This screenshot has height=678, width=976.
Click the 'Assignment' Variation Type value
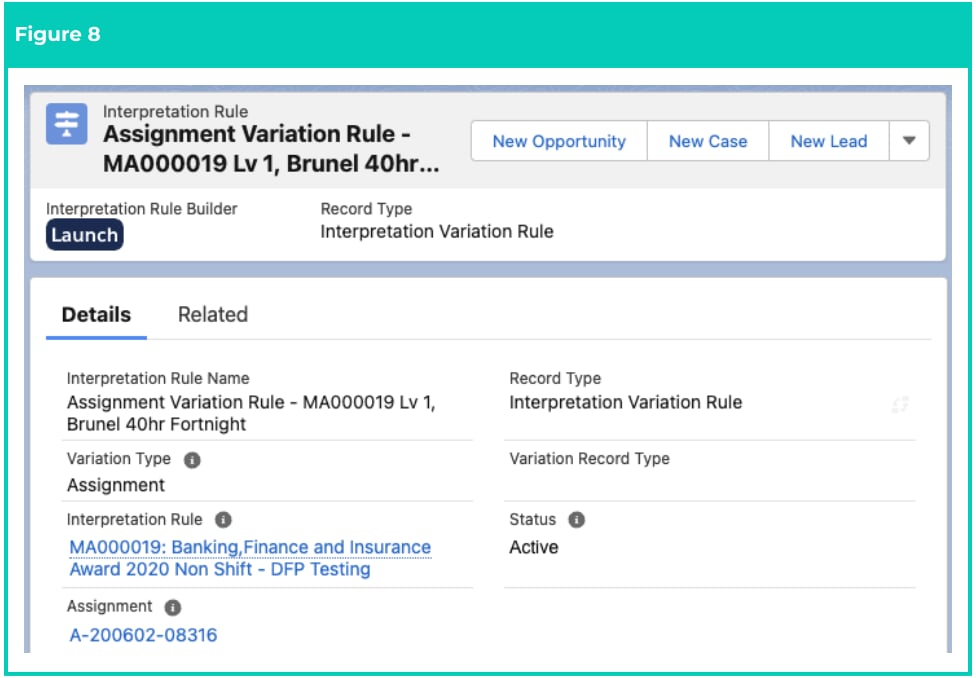[116, 485]
